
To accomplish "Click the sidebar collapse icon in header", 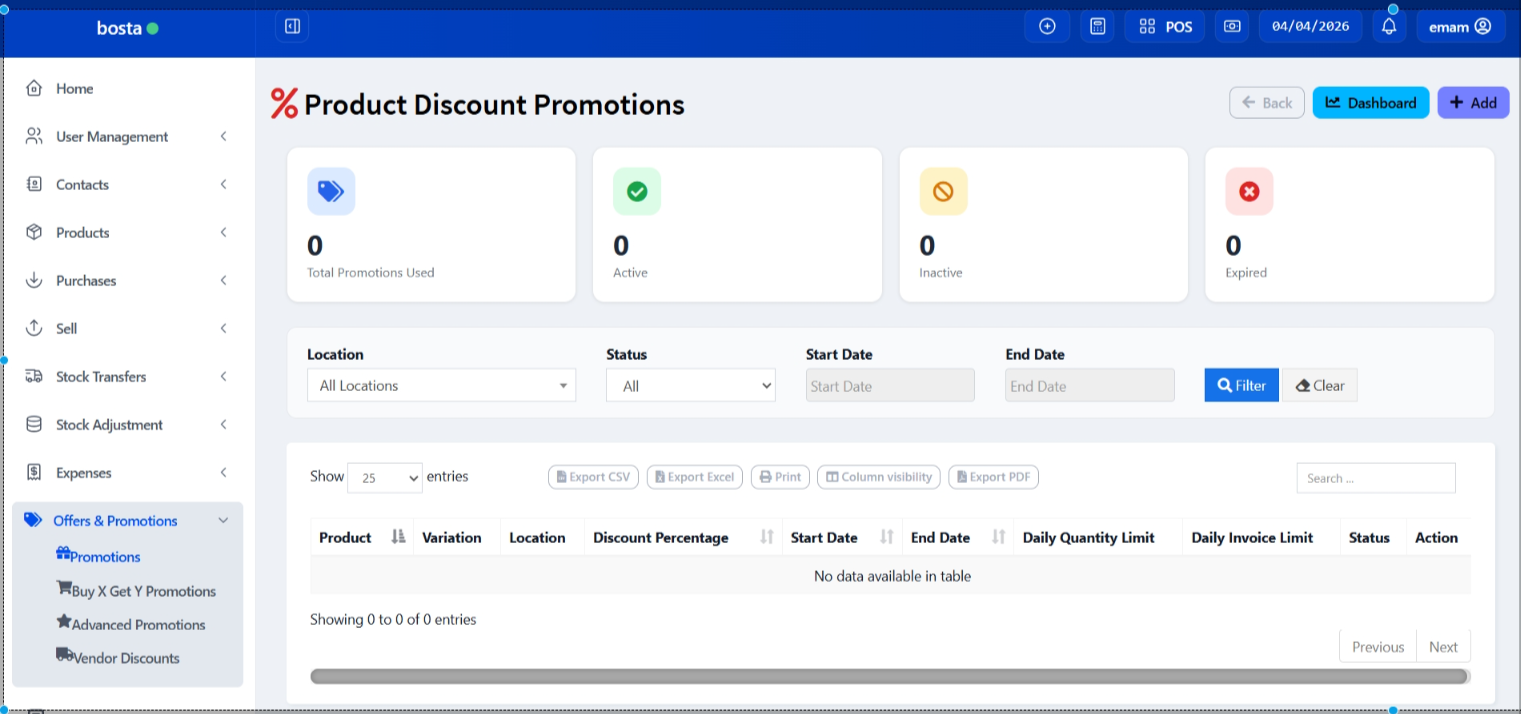I will click(292, 27).
